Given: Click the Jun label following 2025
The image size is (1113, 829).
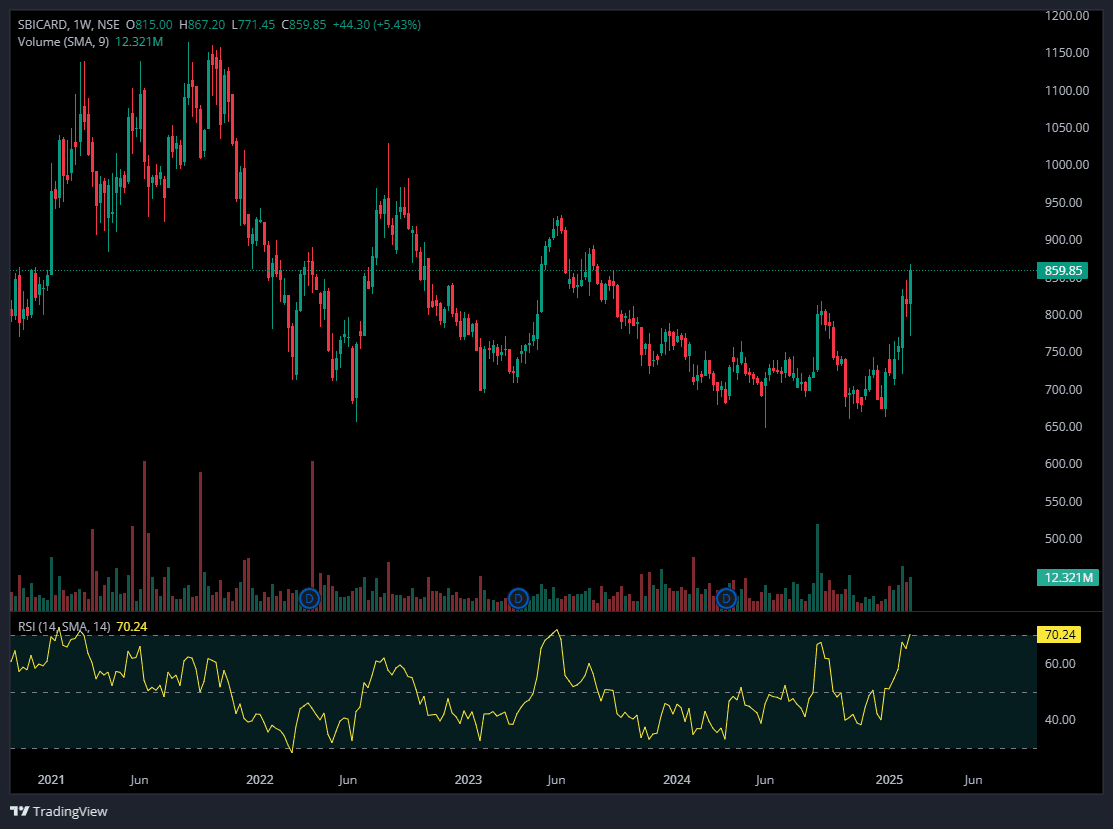Looking at the screenshot, I should [x=973, y=779].
